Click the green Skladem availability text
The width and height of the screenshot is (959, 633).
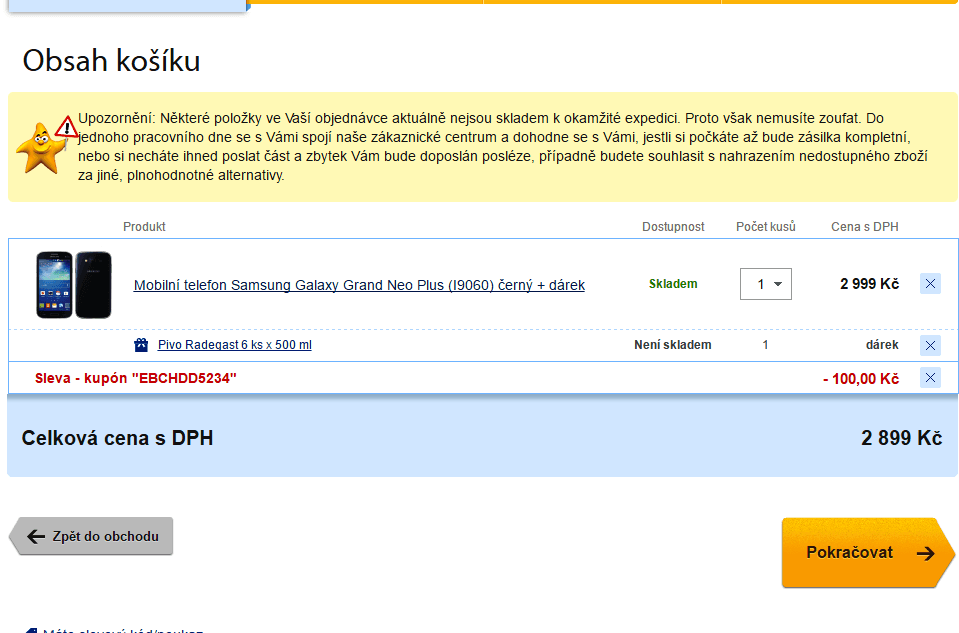(x=673, y=284)
